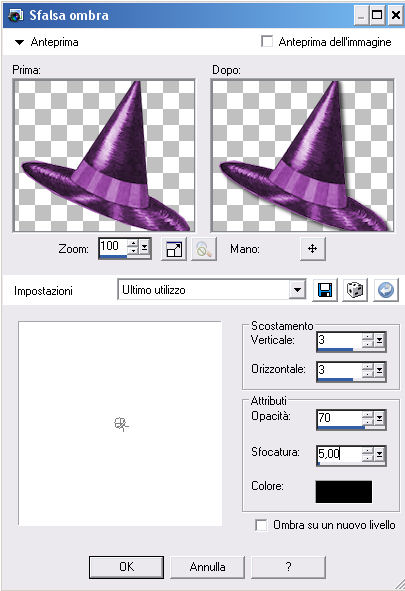This screenshot has width=405, height=591.
Task: Increase Verticale offset with up stepper
Action: 367,337
